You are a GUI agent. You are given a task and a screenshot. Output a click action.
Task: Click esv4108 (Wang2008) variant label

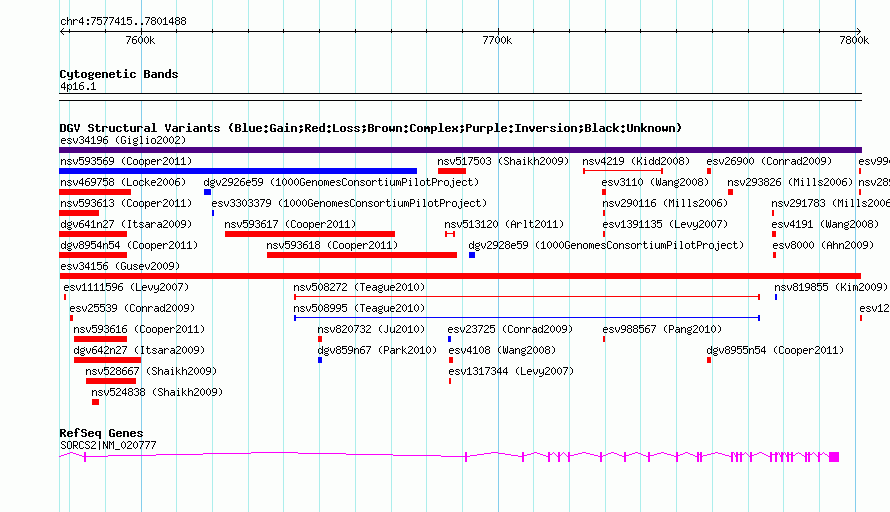coord(502,350)
